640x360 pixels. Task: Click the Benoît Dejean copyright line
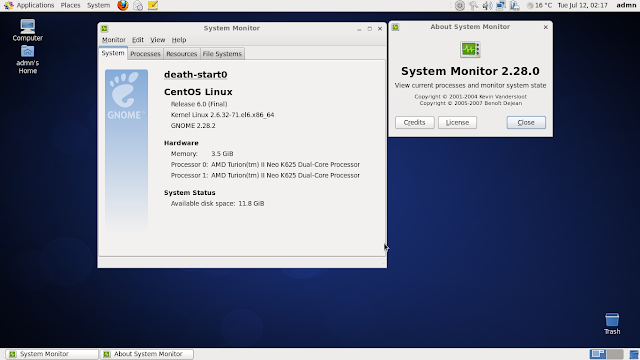tap(470, 103)
